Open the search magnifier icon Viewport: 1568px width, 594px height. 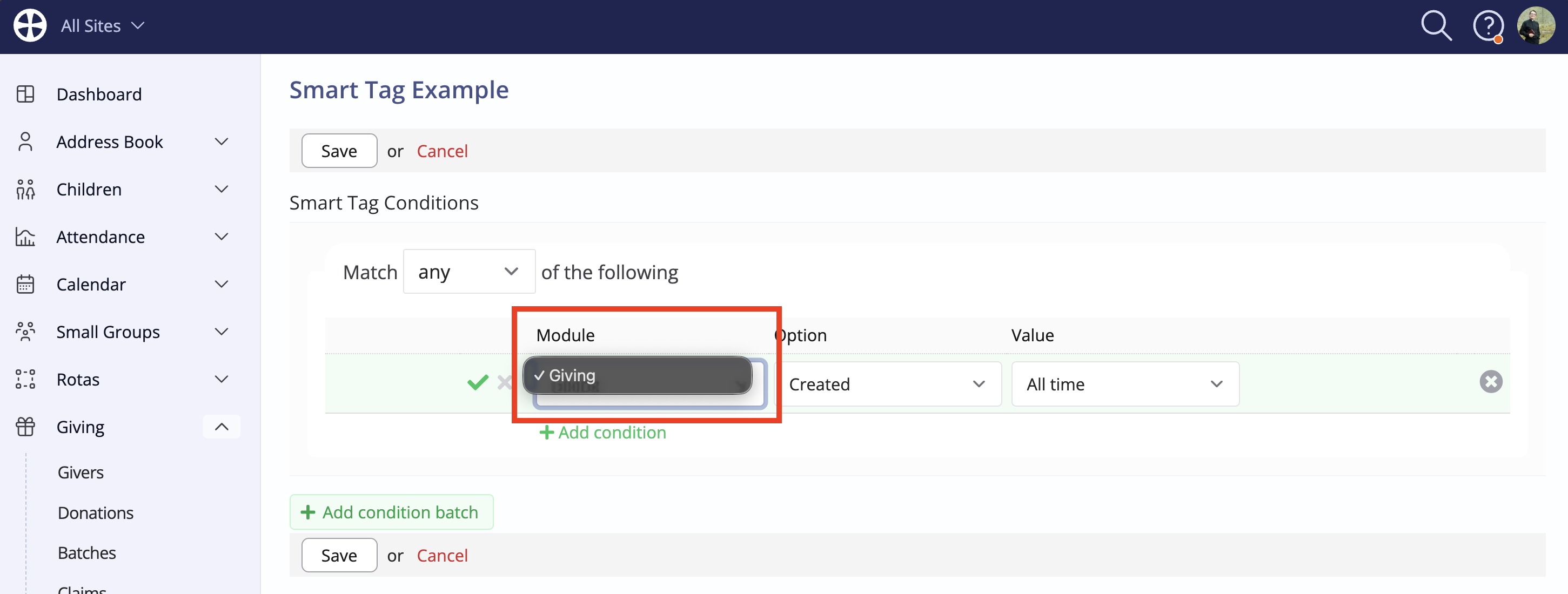[x=1436, y=25]
